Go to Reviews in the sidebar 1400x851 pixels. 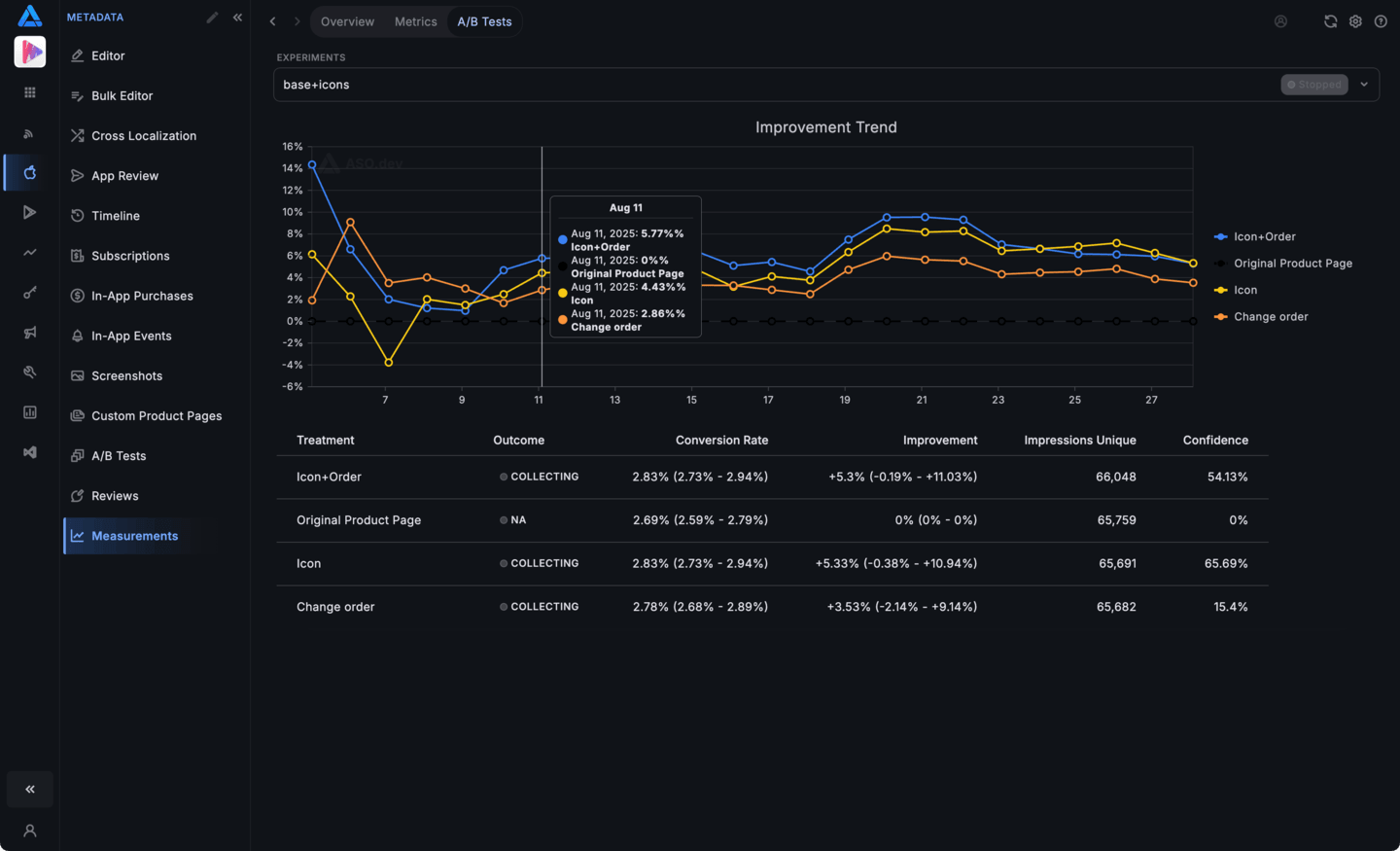154,496
